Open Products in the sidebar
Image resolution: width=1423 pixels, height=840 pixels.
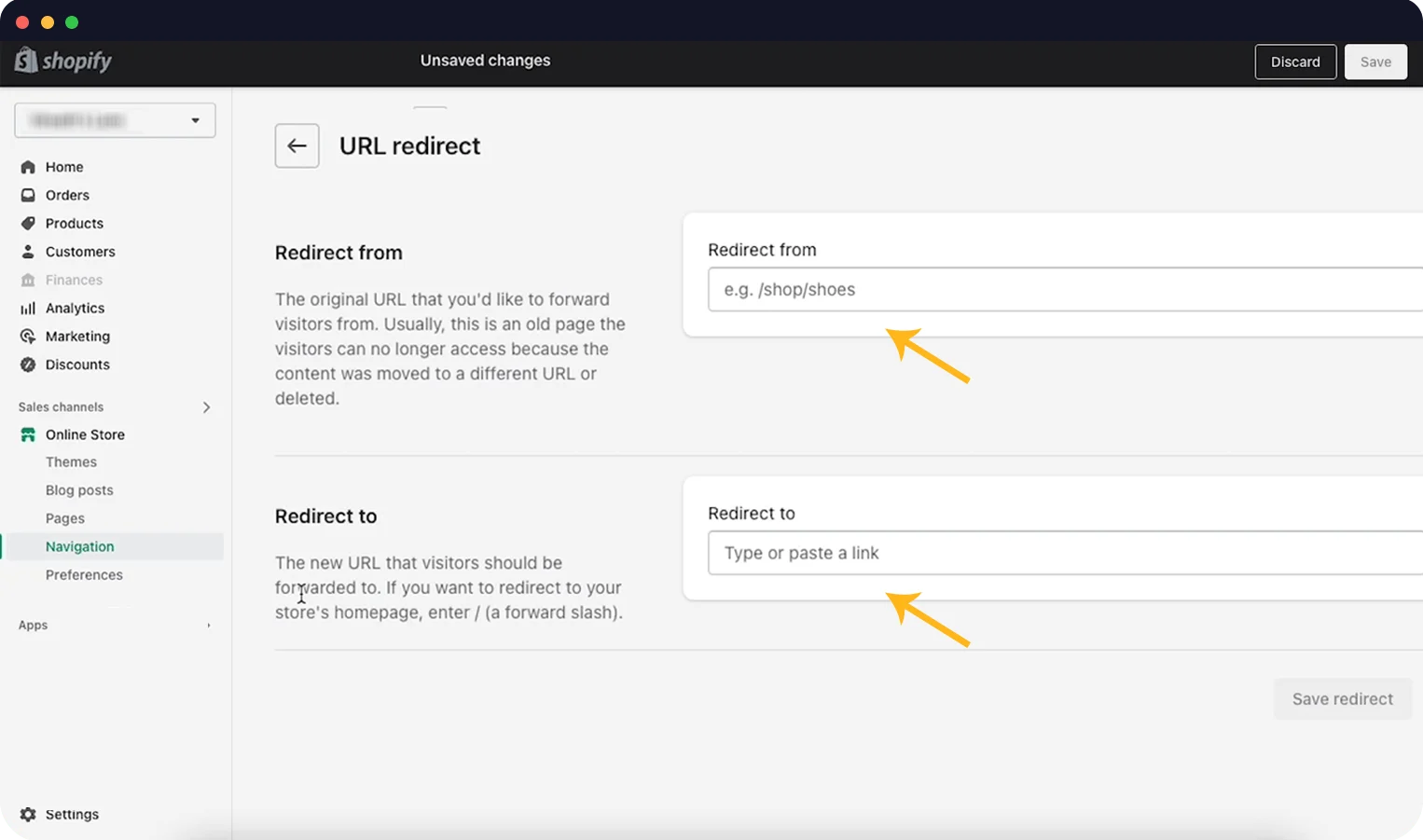(75, 223)
